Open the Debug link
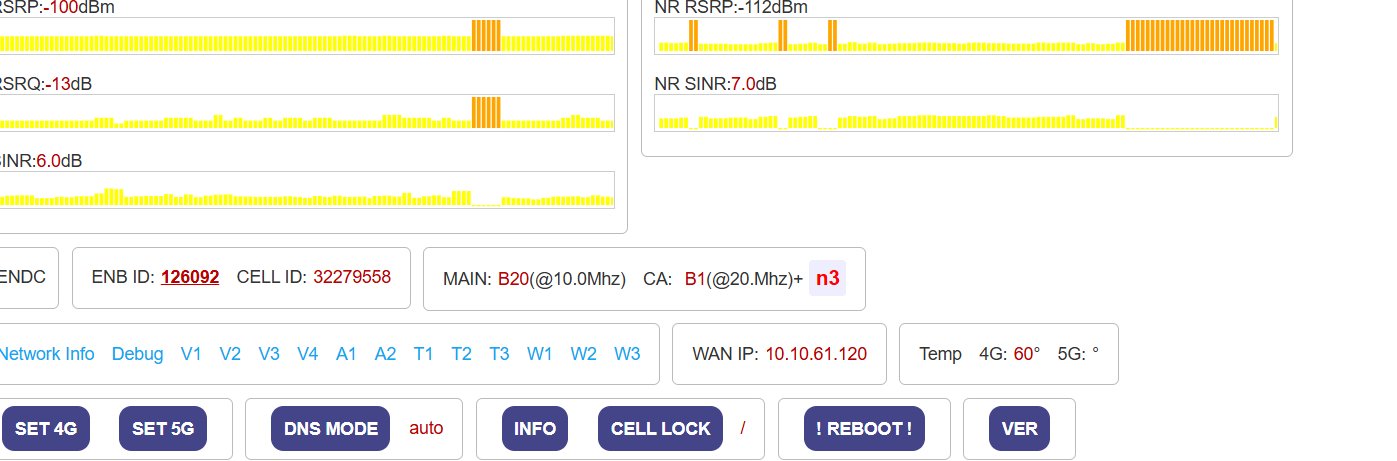 point(137,354)
